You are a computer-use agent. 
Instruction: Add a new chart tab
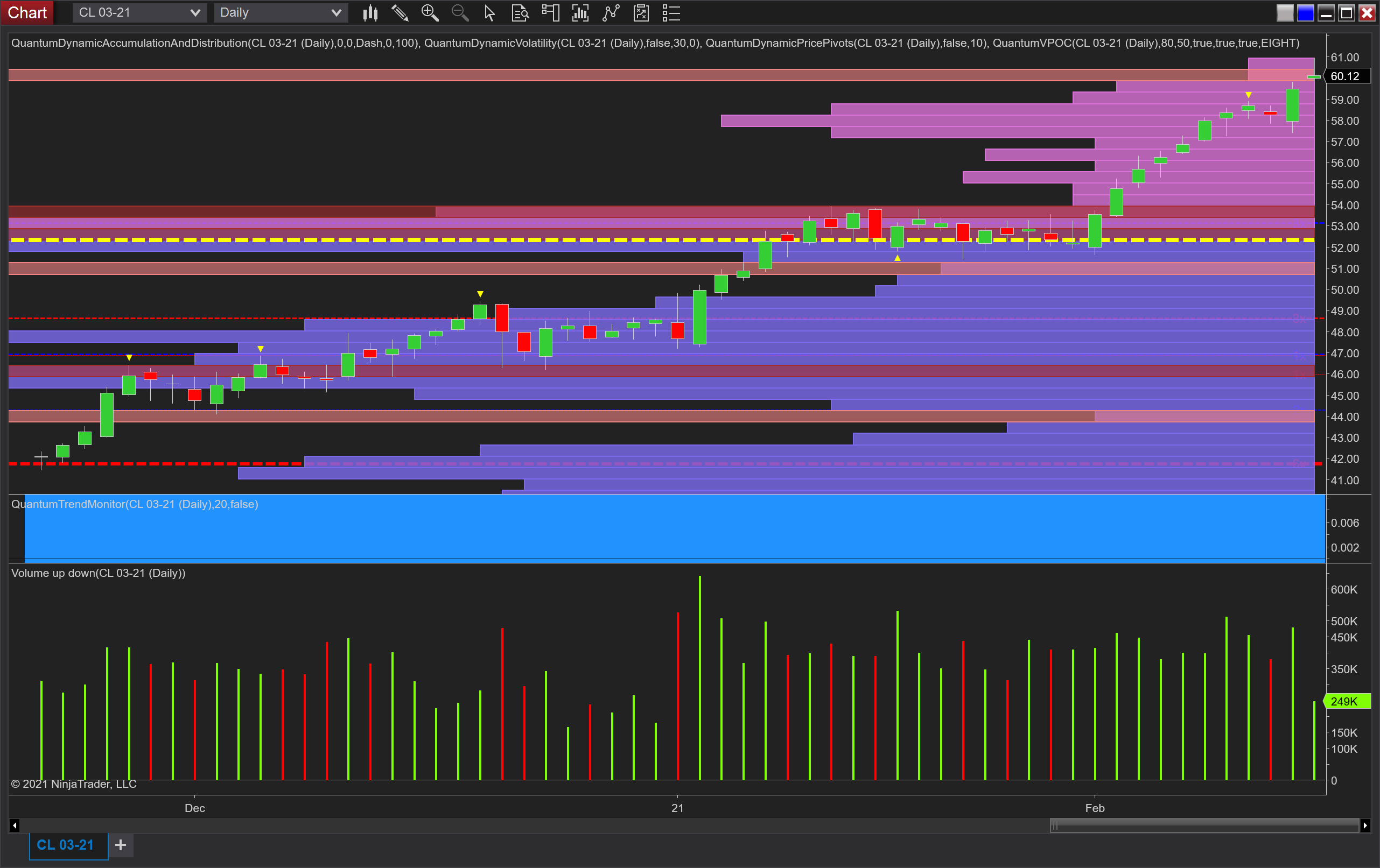[x=121, y=845]
